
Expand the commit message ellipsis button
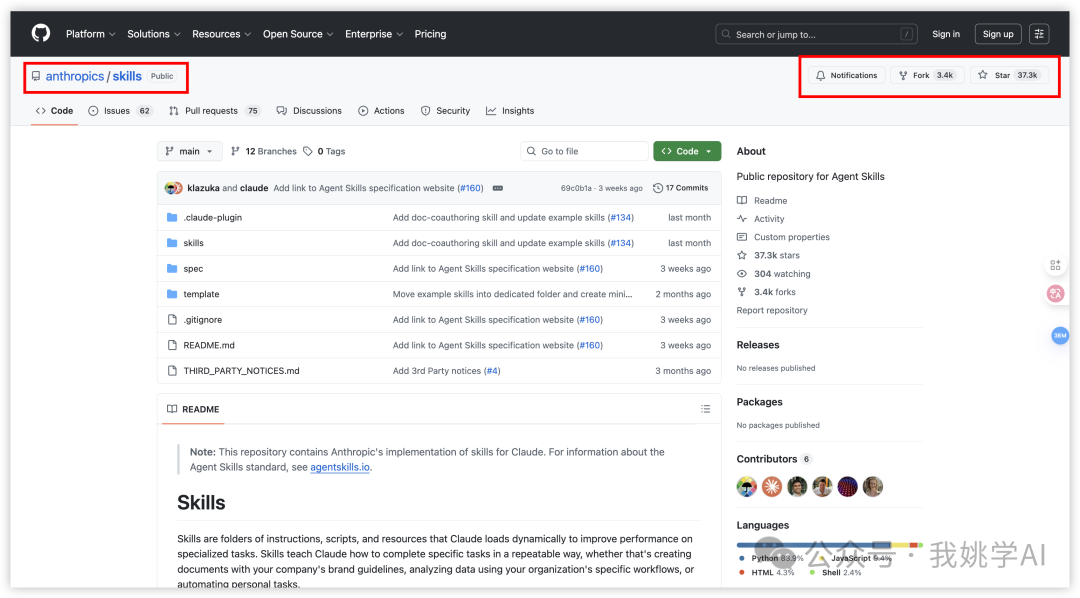click(498, 188)
